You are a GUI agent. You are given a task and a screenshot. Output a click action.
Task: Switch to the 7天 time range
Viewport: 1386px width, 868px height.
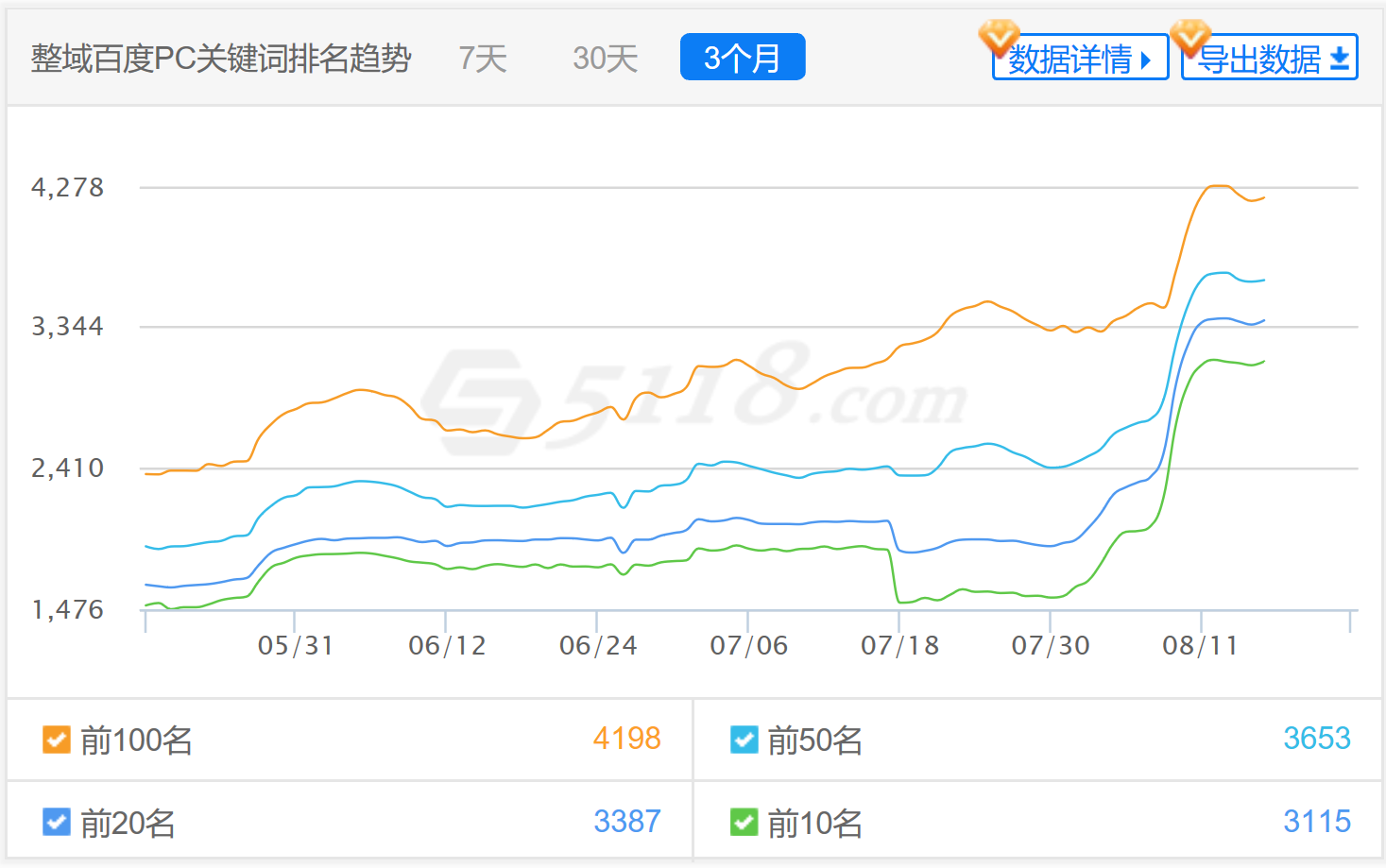coord(483,59)
